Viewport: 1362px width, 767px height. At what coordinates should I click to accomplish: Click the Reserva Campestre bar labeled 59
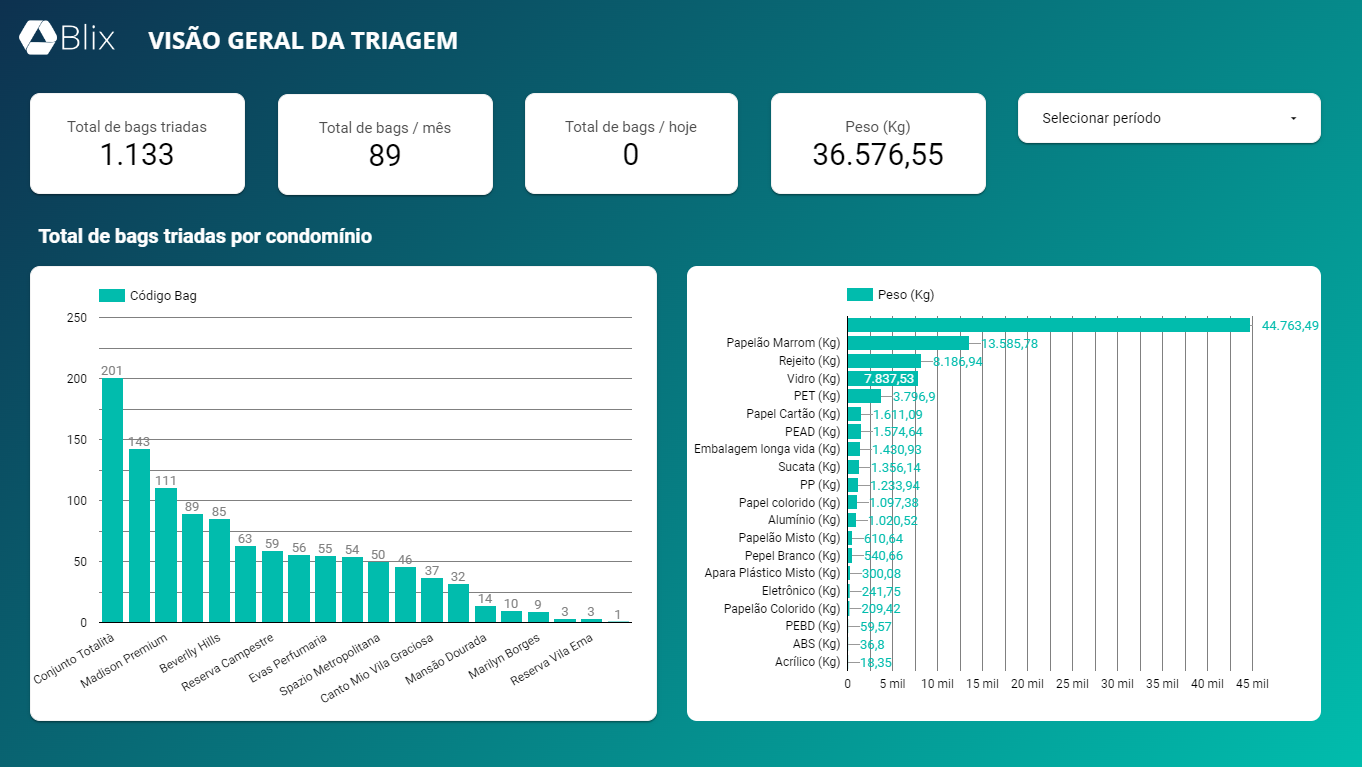point(272,586)
